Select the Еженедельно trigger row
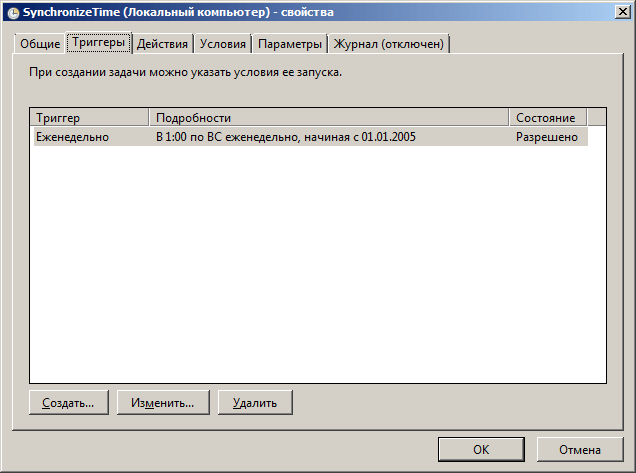 [311, 137]
